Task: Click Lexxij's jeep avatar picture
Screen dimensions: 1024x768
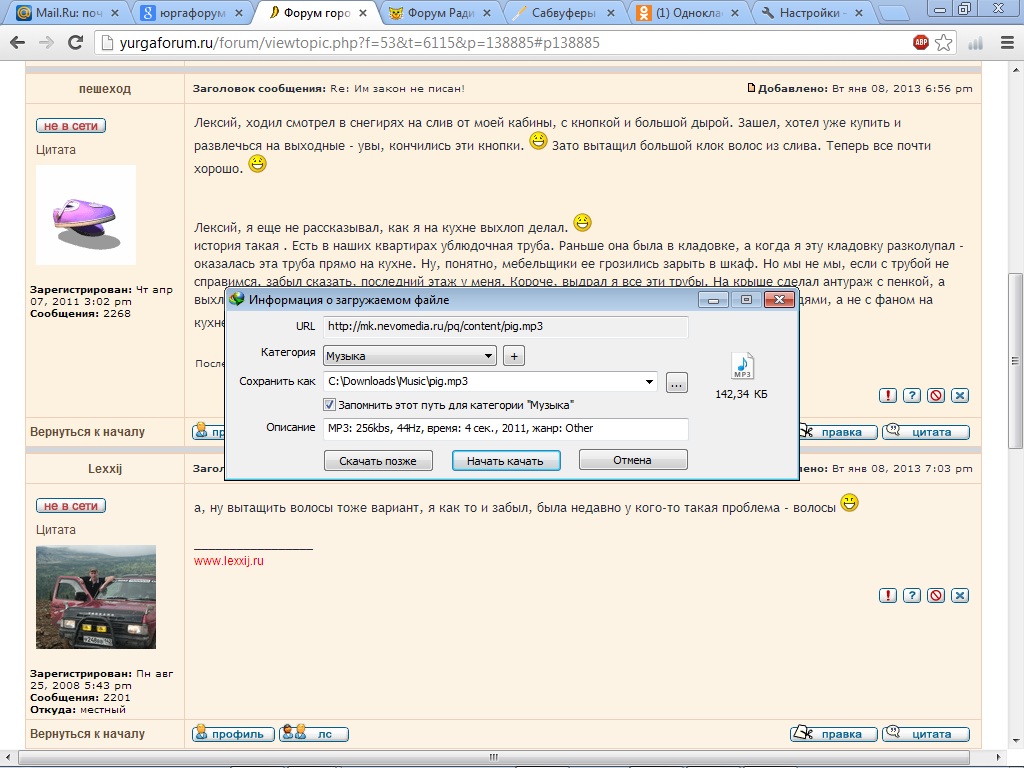Action: point(96,599)
